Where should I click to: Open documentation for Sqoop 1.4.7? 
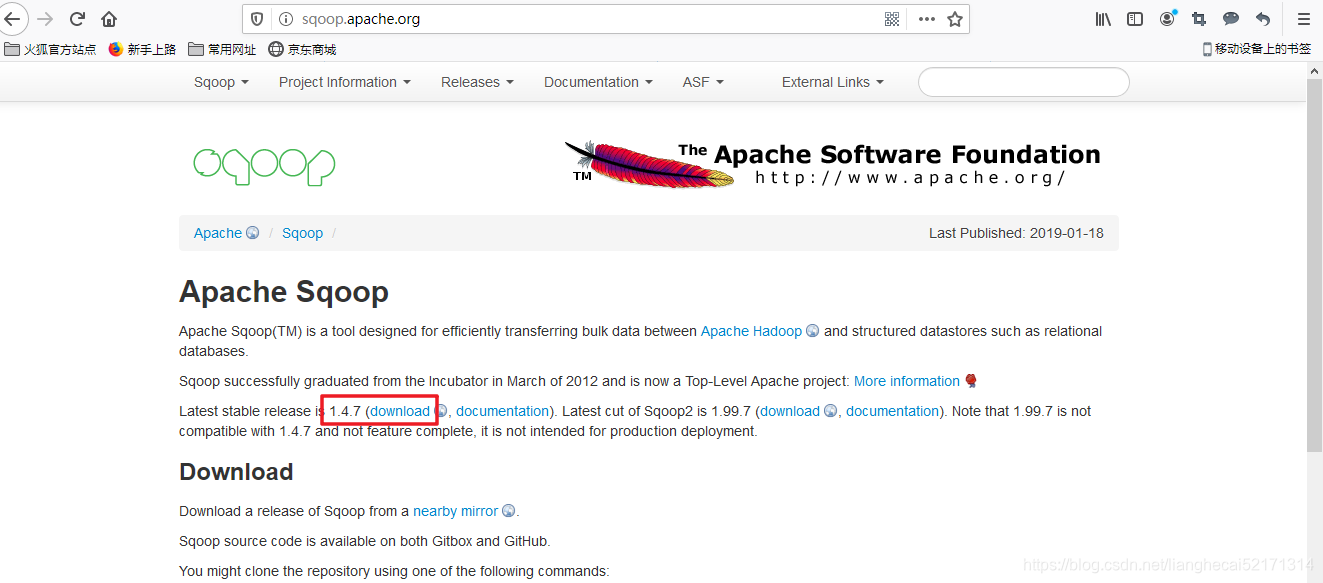coord(502,411)
